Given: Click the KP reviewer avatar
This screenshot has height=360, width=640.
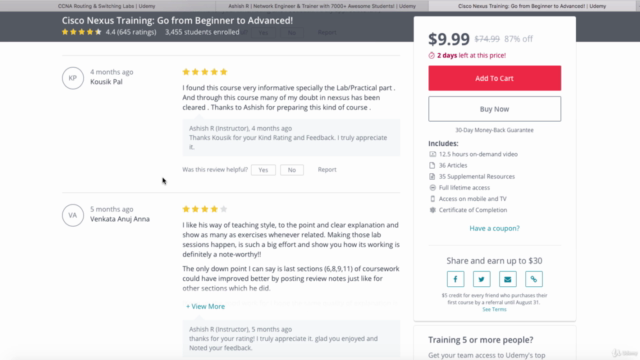Looking at the screenshot, I should [x=73, y=78].
